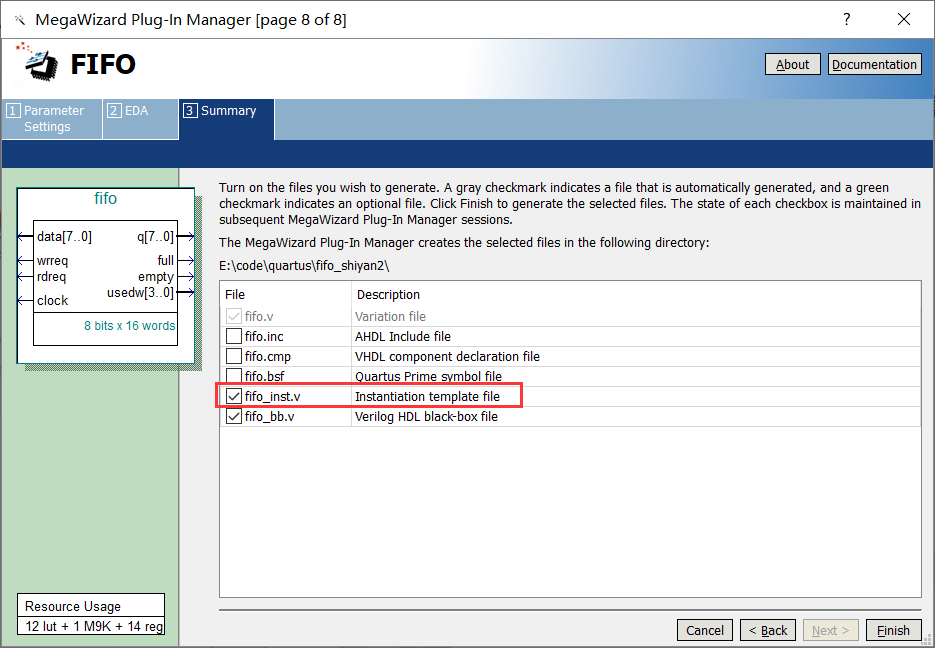The image size is (935, 648).
Task: Select 'Variation file' description text
Action: [390, 317]
